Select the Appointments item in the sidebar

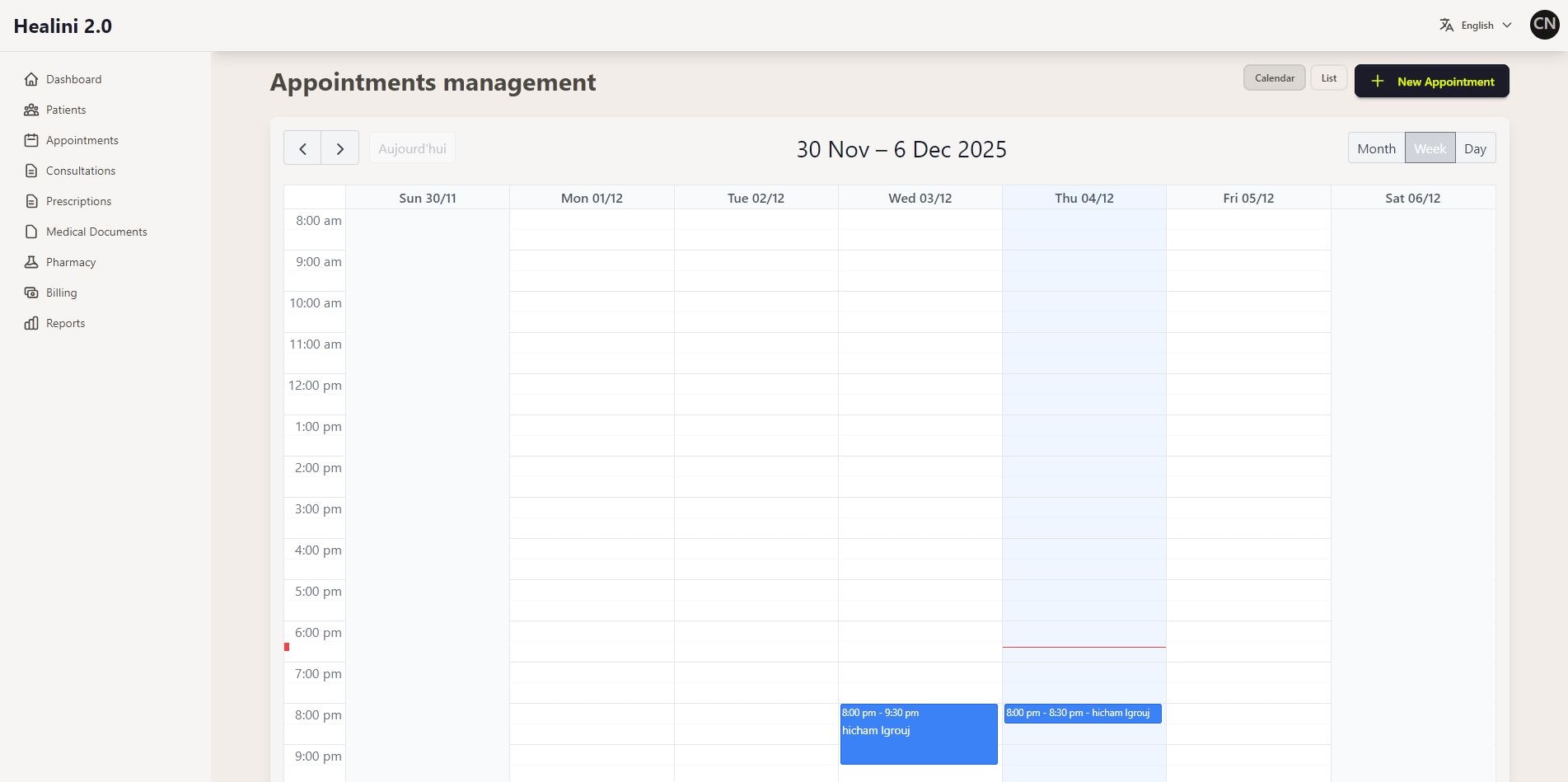coord(82,140)
